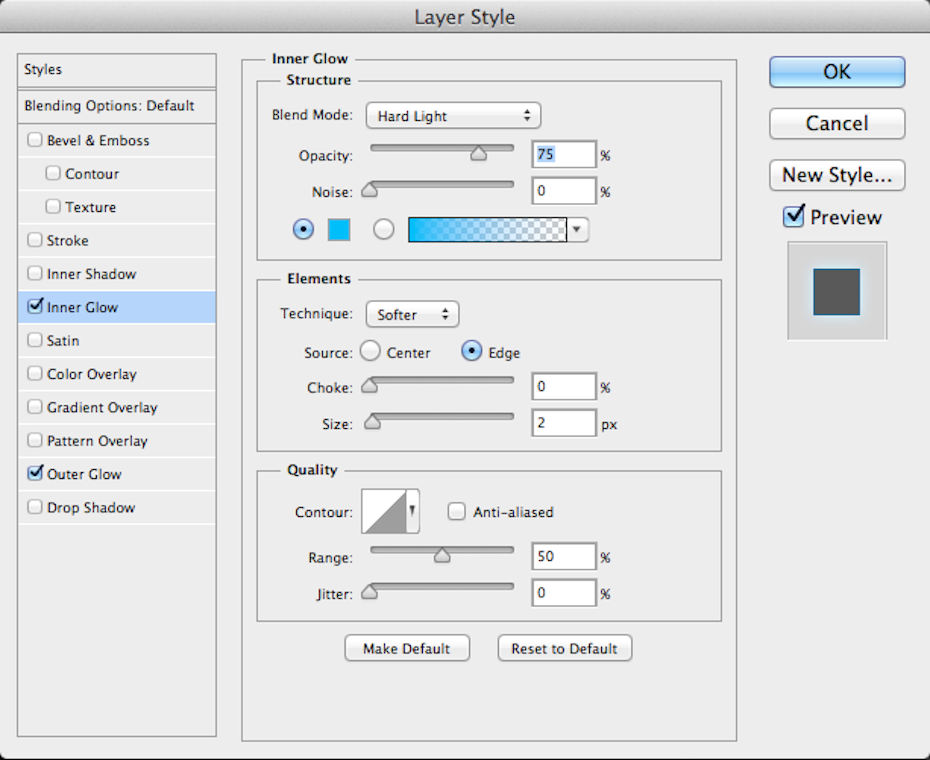Click the Opacity slider handle
The height and width of the screenshot is (760, 930).
pos(478,154)
